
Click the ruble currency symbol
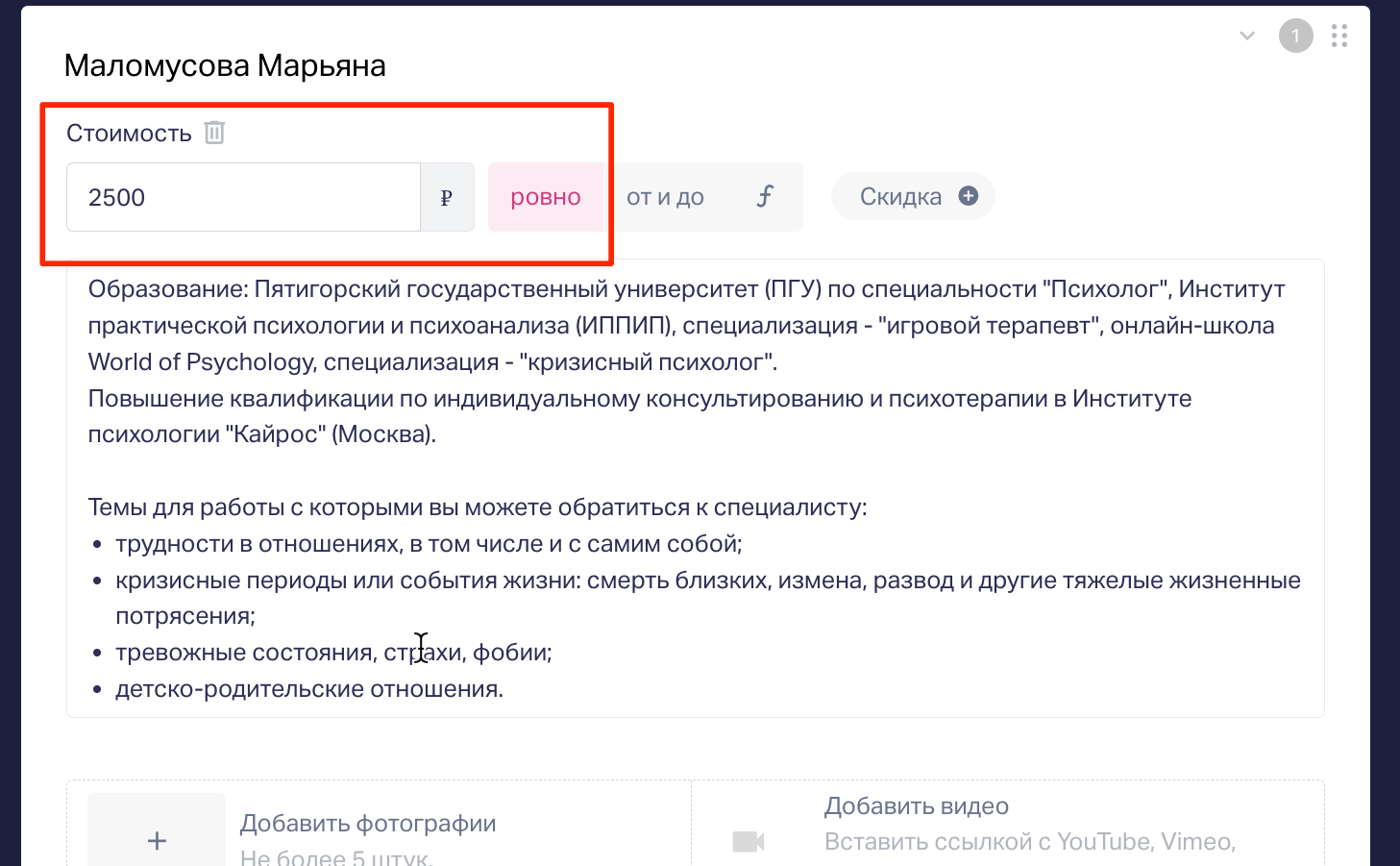tap(447, 198)
